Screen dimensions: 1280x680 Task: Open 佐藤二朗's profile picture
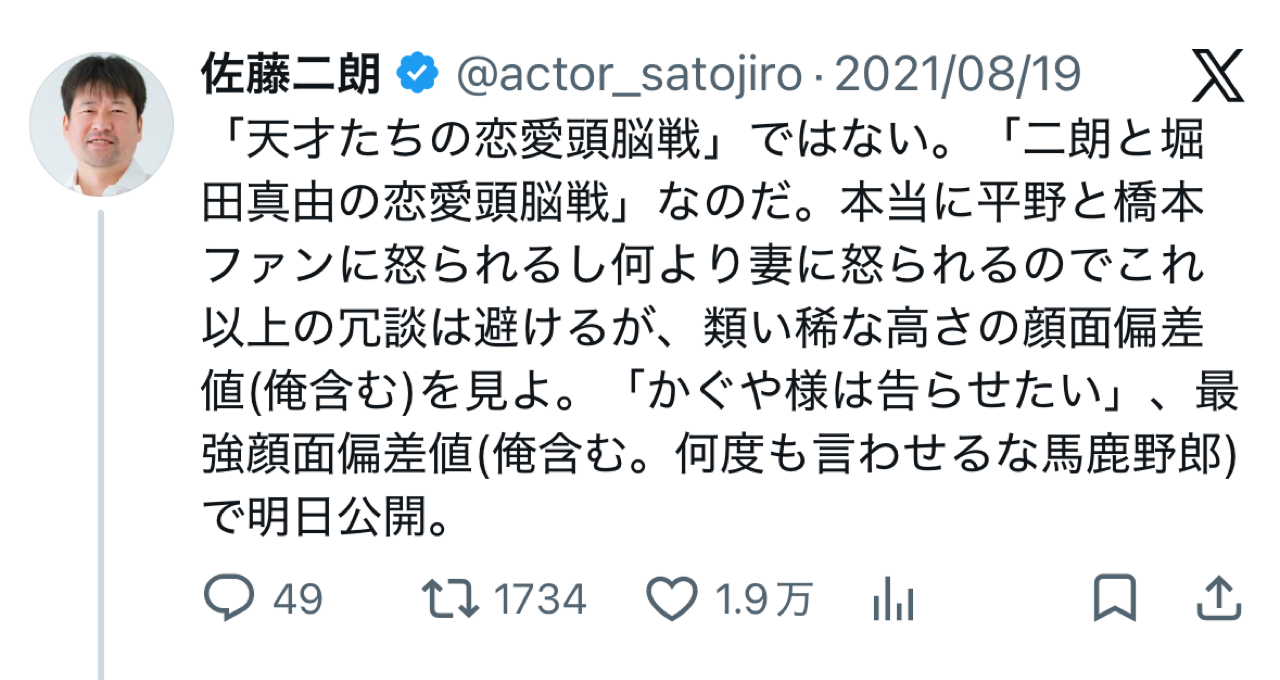[x=100, y=124]
